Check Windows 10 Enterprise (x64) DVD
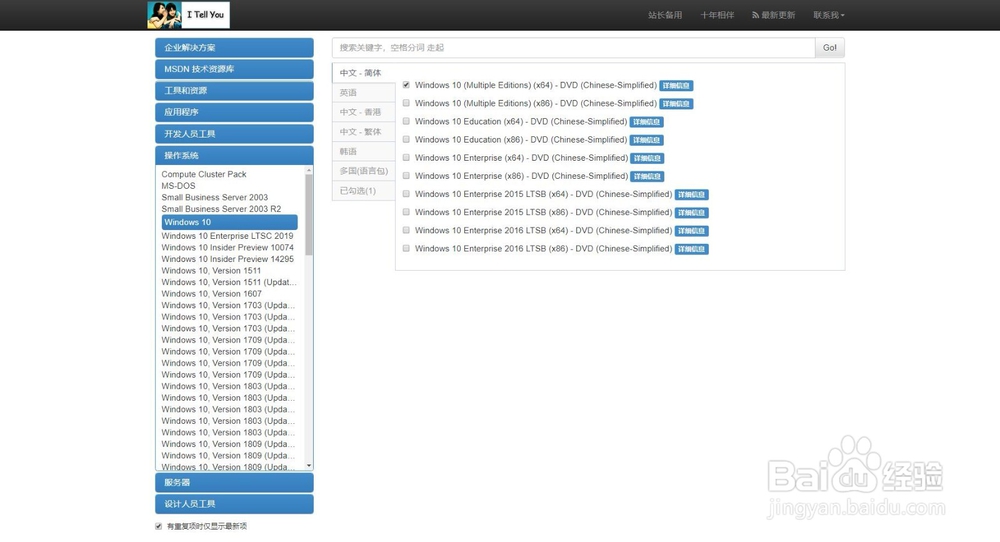 pyautogui.click(x=406, y=157)
